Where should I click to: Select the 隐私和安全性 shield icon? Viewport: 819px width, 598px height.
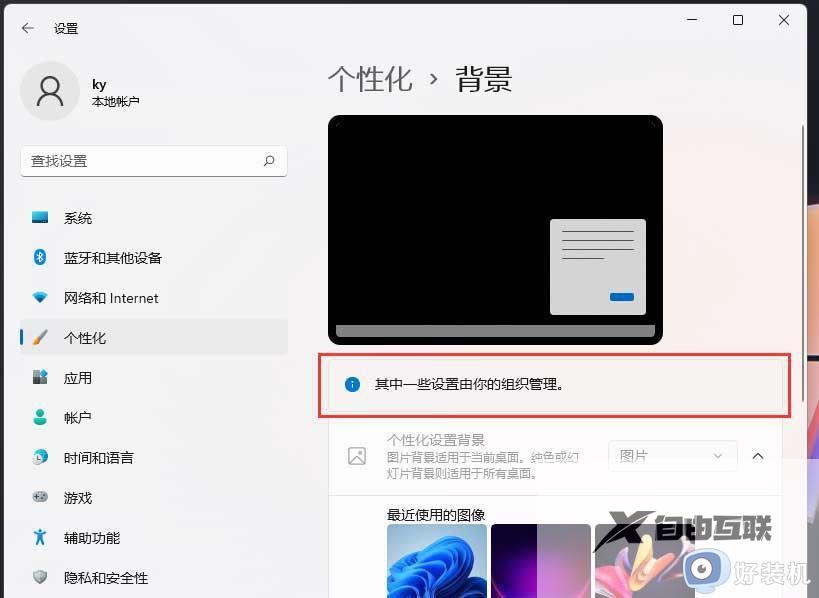40,578
